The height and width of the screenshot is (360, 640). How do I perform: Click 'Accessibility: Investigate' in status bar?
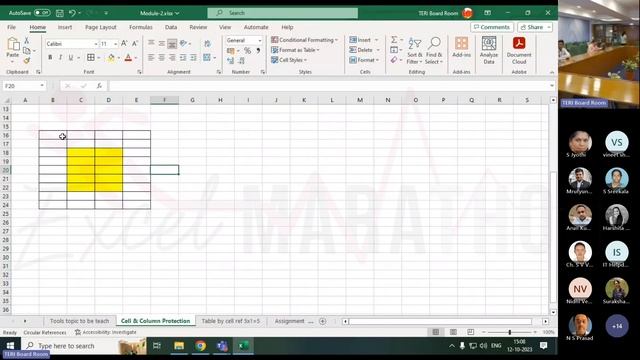pyautogui.click(x=105, y=332)
